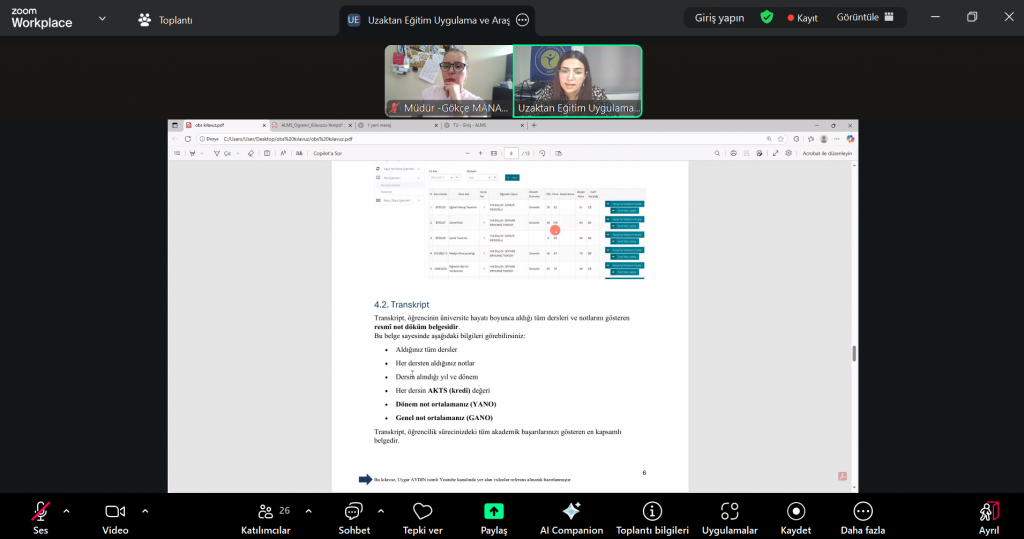Image resolution: width=1024 pixels, height=539 pixels.
Task: Click the Giriş yapın sign-in button
Action: click(720, 18)
